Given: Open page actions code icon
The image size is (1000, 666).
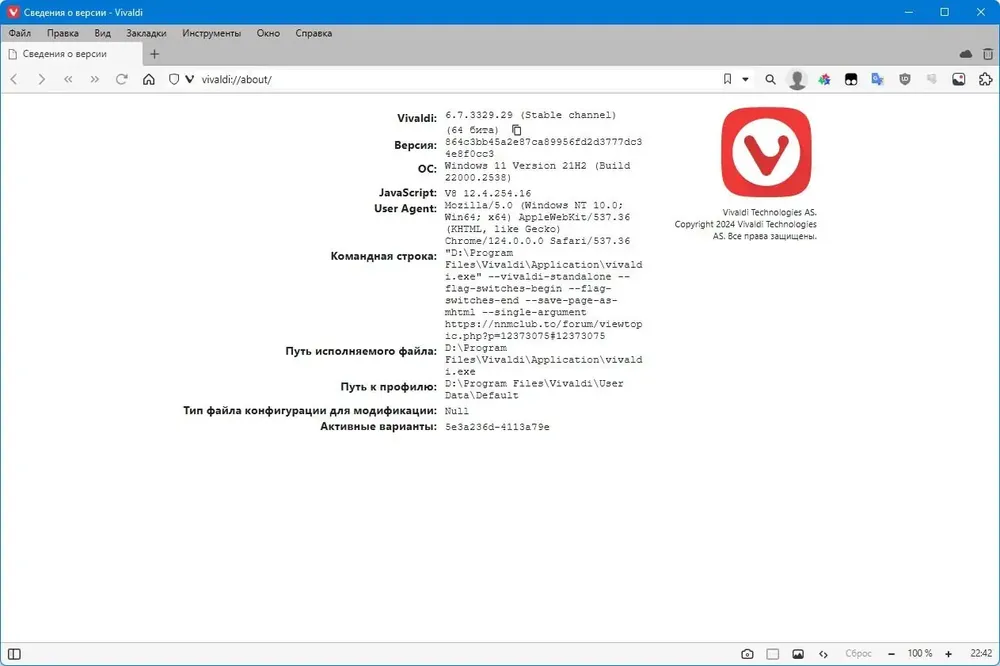Looking at the screenshot, I should click(823, 654).
